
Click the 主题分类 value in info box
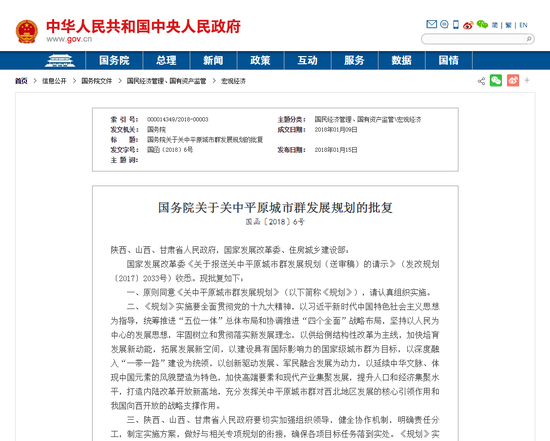click(368, 120)
